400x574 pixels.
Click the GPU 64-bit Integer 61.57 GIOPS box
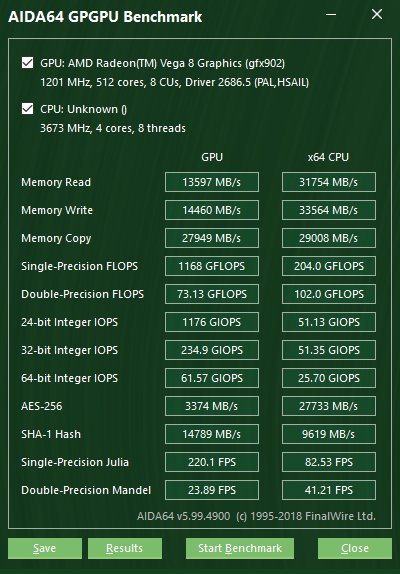point(212,378)
